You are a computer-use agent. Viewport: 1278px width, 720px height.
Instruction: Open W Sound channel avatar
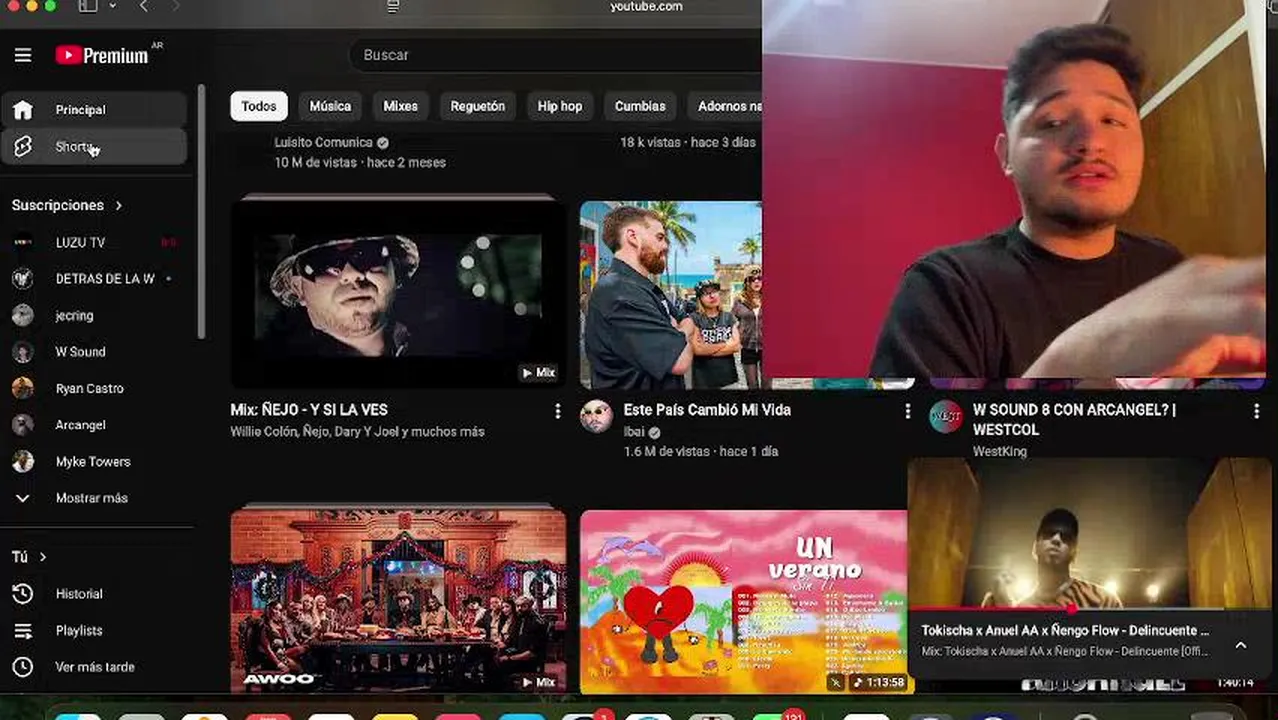click(22, 352)
